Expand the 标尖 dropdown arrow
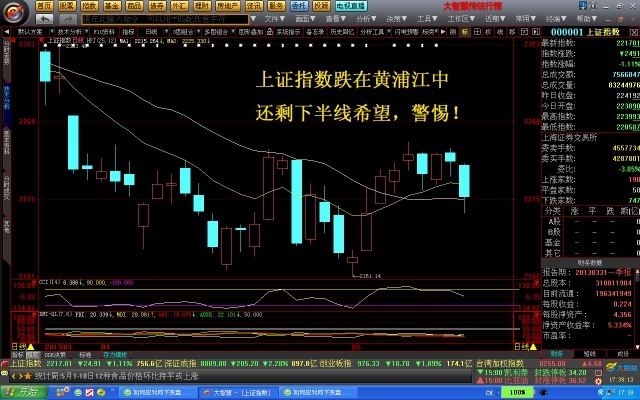640x400 pixels. (x=437, y=32)
